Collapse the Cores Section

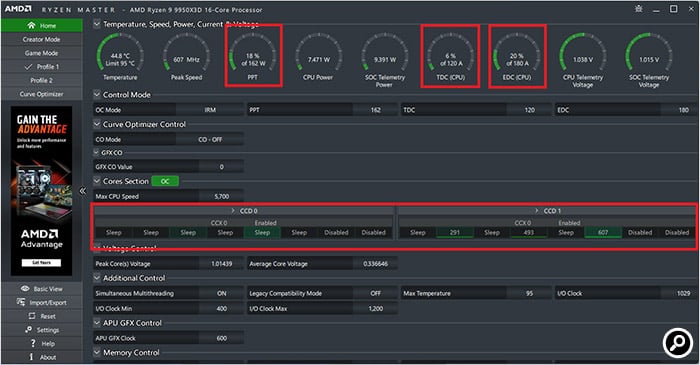click(97, 181)
